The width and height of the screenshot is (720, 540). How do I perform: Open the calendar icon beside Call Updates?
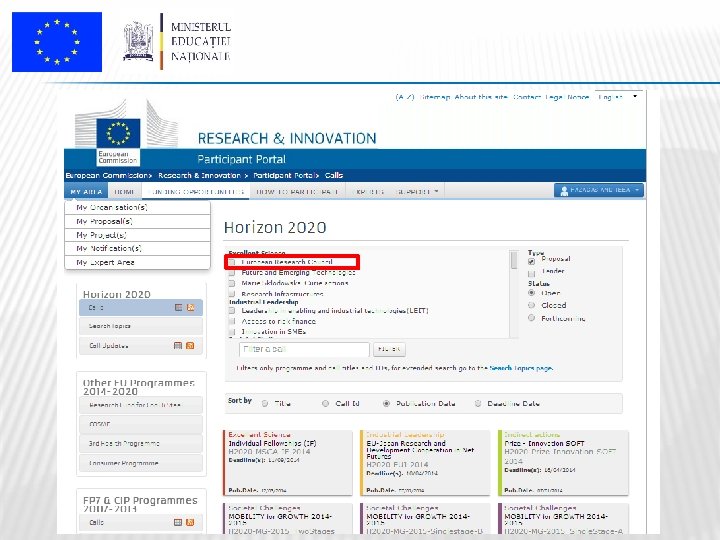(x=178, y=345)
